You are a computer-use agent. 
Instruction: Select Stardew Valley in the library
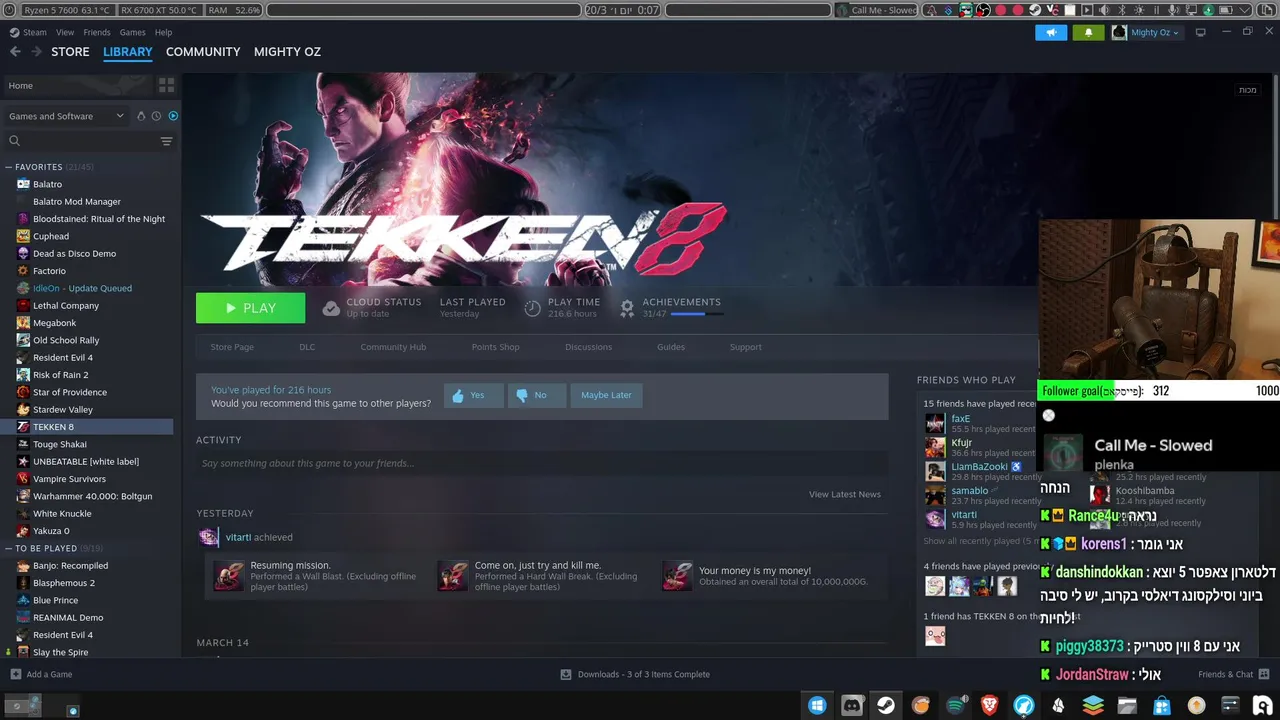point(62,409)
